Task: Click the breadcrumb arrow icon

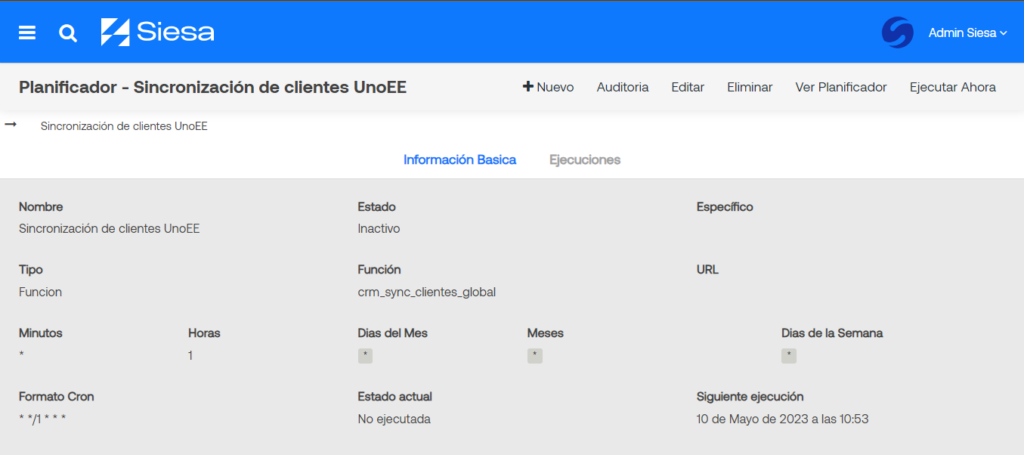Action: [10, 125]
